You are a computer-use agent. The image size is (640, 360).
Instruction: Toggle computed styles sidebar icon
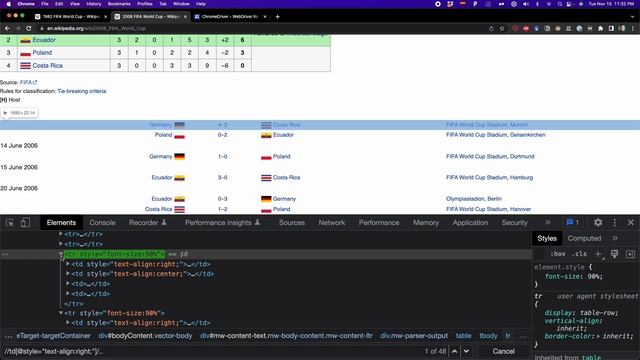coord(631,254)
